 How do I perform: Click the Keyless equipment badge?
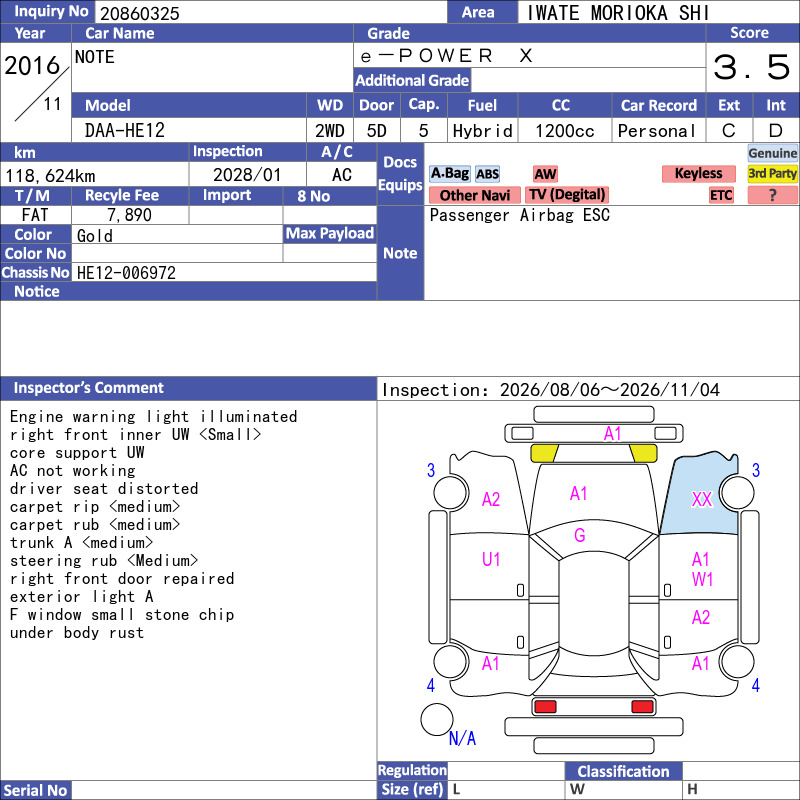click(x=698, y=173)
